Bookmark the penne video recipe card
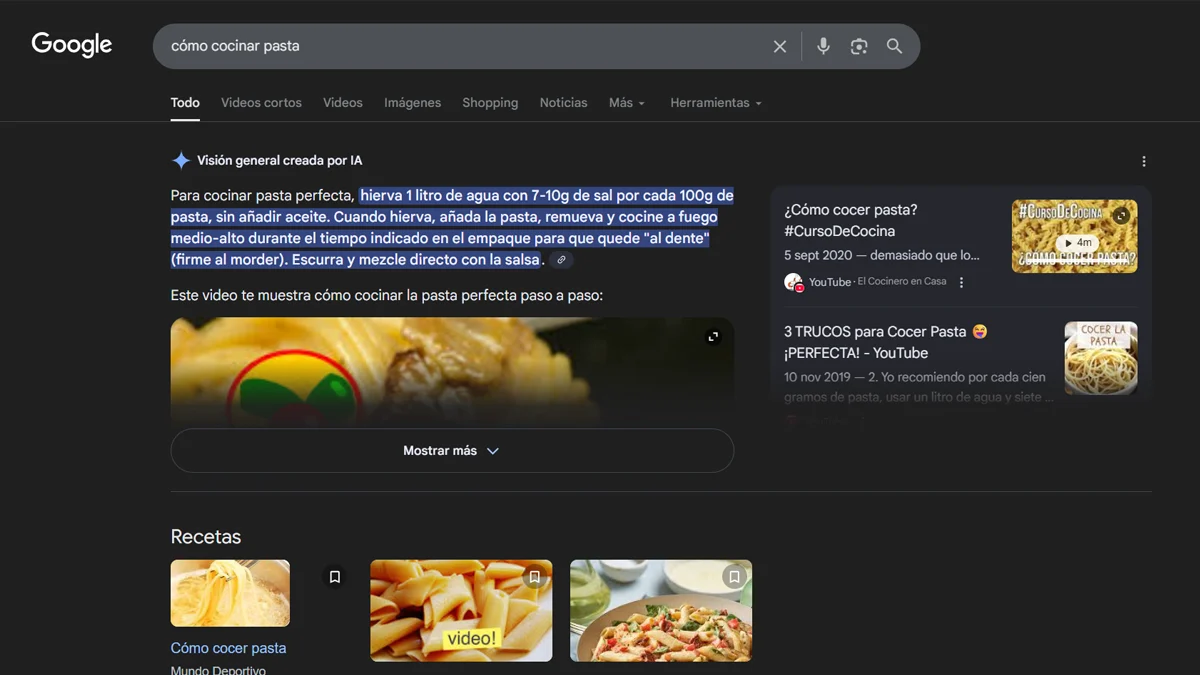This screenshot has width=1200, height=675. coord(534,576)
